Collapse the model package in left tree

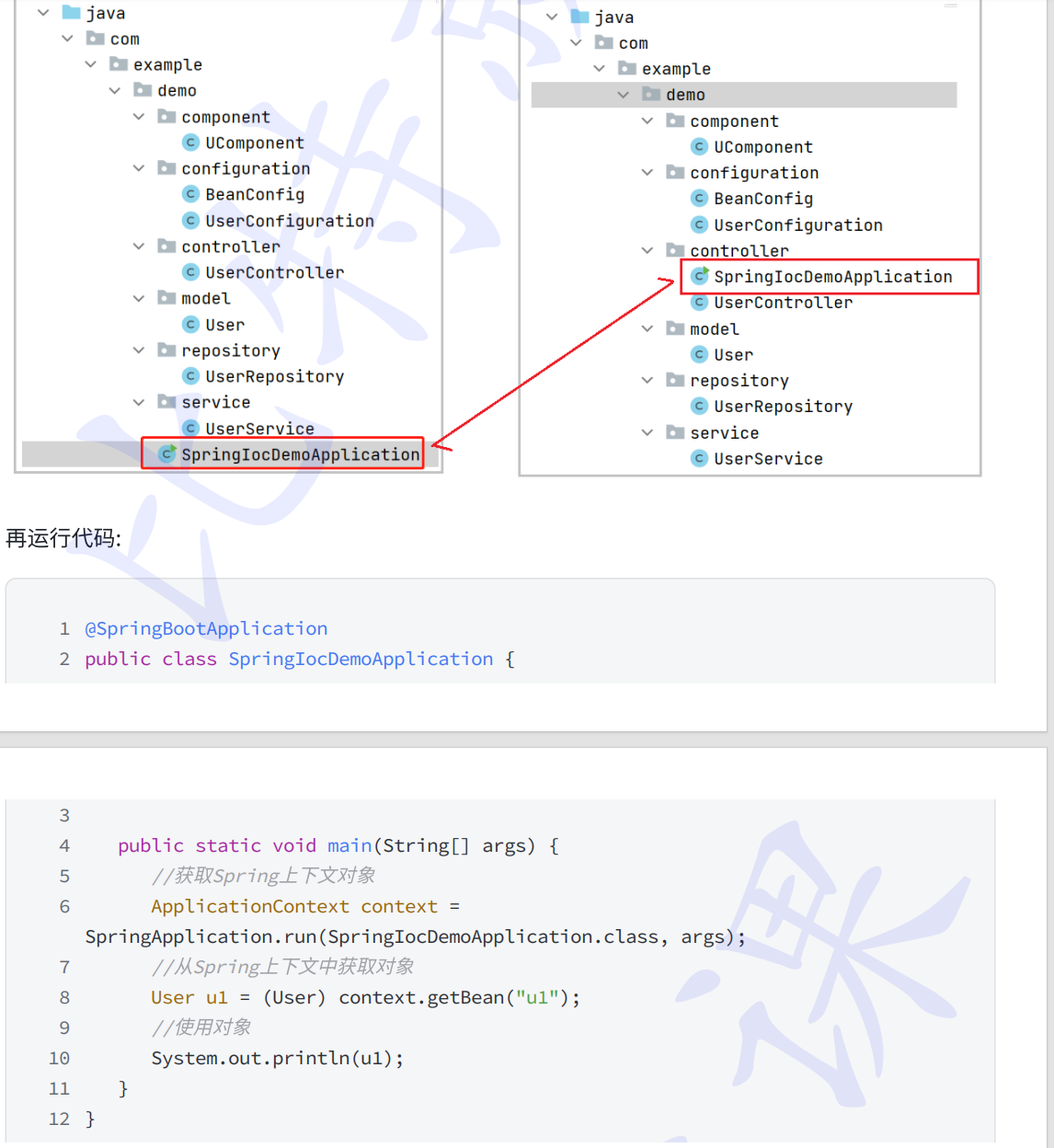pos(138,298)
